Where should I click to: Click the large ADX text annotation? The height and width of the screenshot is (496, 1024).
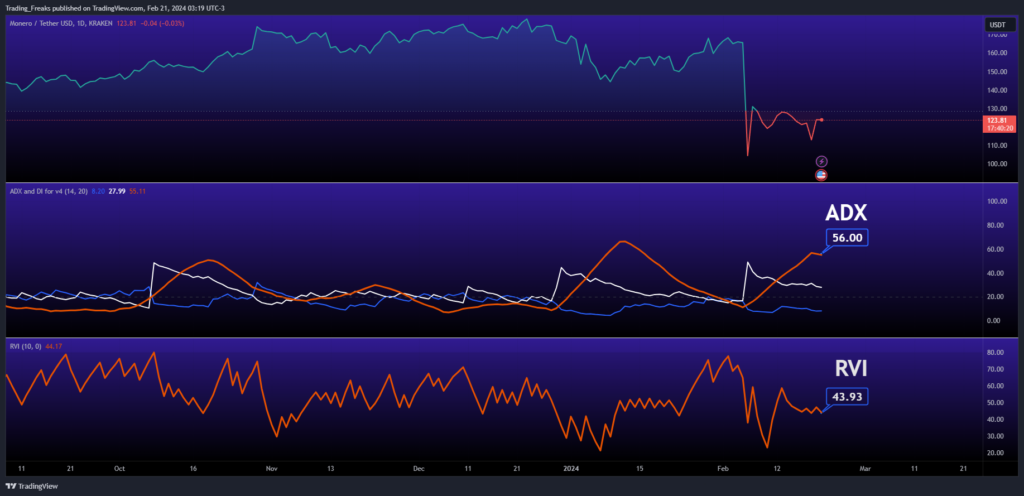tap(846, 212)
